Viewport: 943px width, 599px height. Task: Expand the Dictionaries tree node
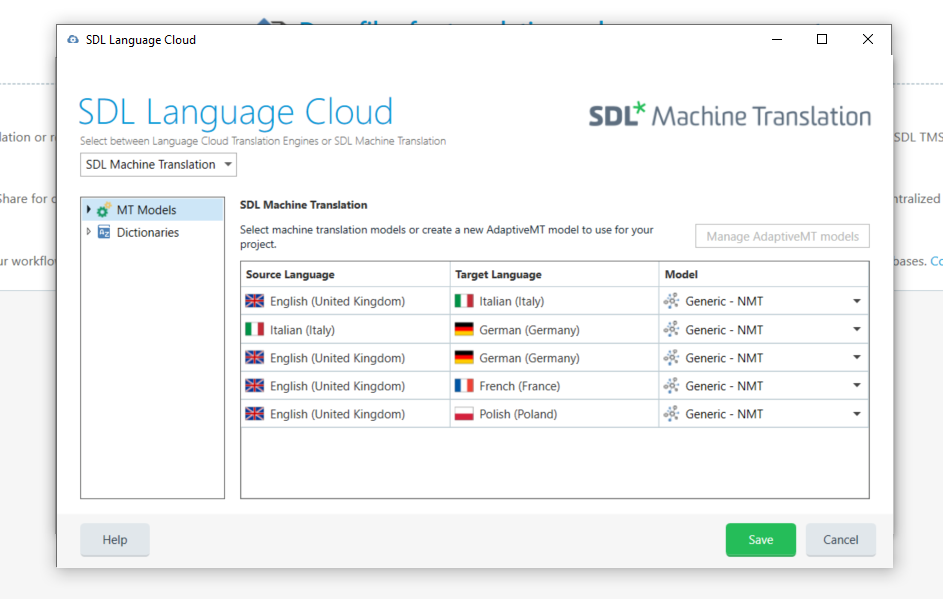(88, 232)
